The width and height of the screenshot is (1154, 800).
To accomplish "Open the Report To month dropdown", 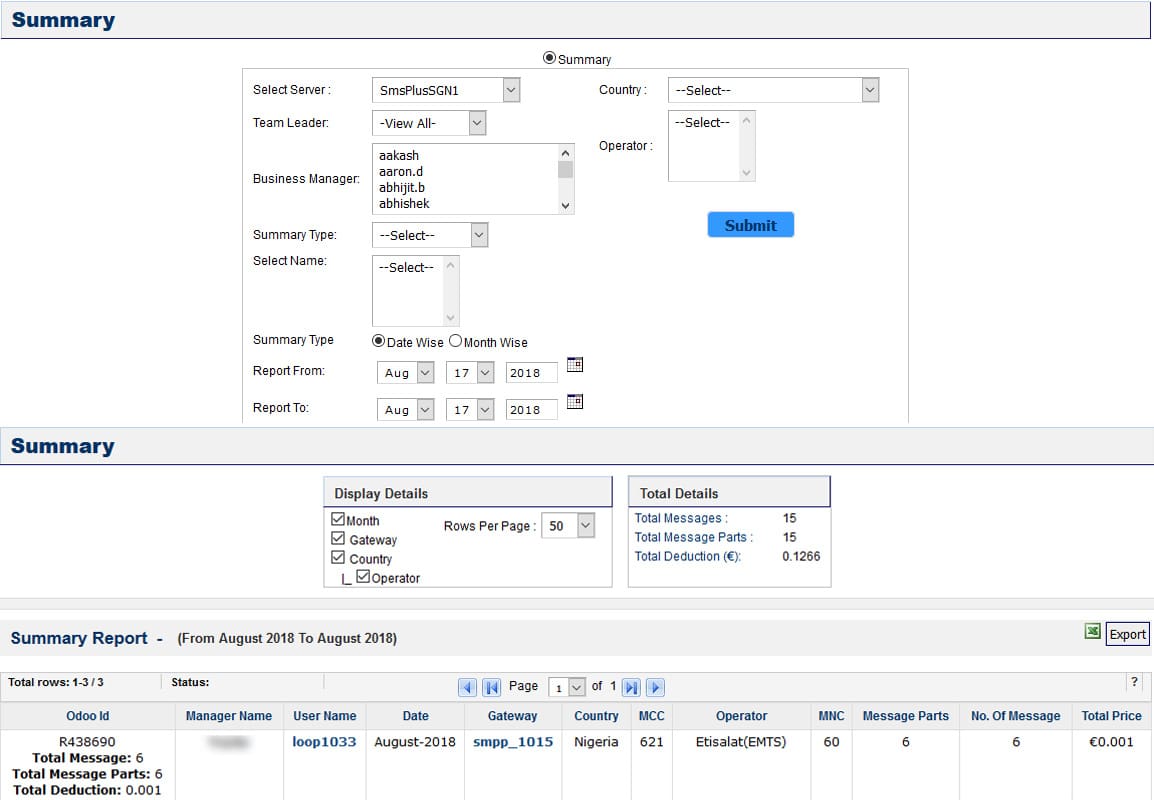I will [406, 409].
